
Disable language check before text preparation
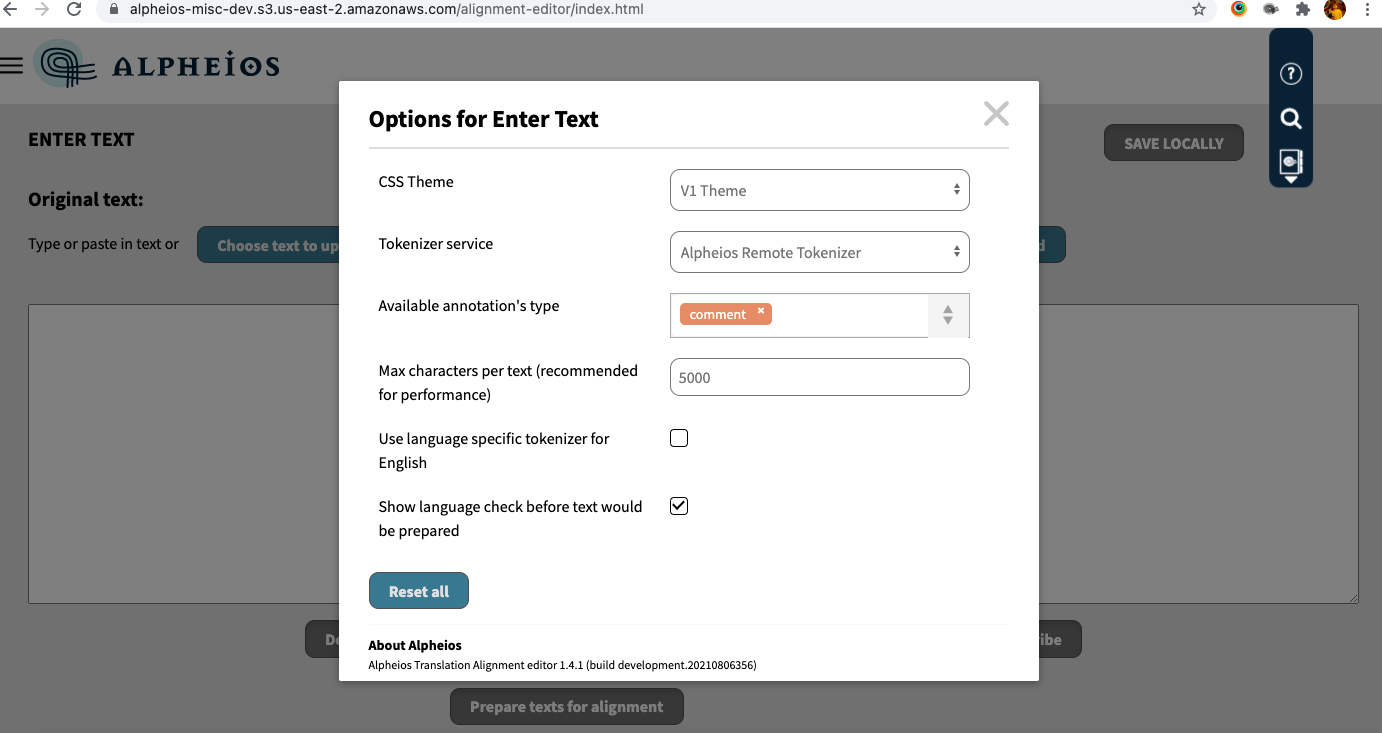point(679,506)
